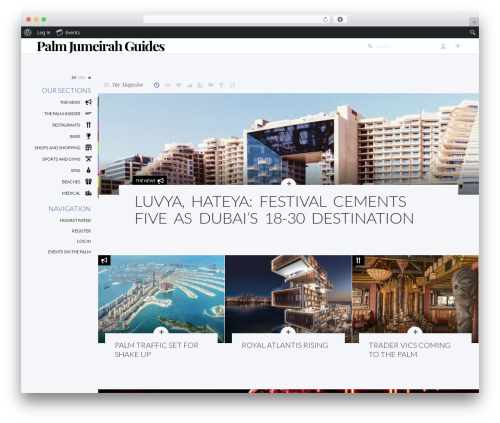Select the trophy awards filter icon

pyautogui.click(x=221, y=85)
